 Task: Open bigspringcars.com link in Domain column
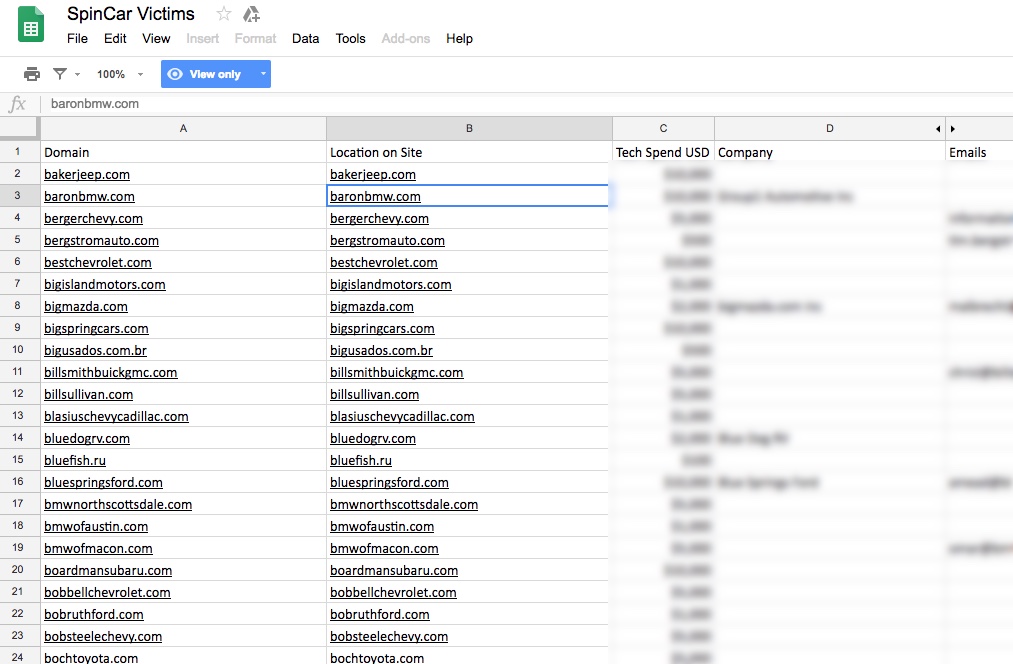(x=96, y=328)
